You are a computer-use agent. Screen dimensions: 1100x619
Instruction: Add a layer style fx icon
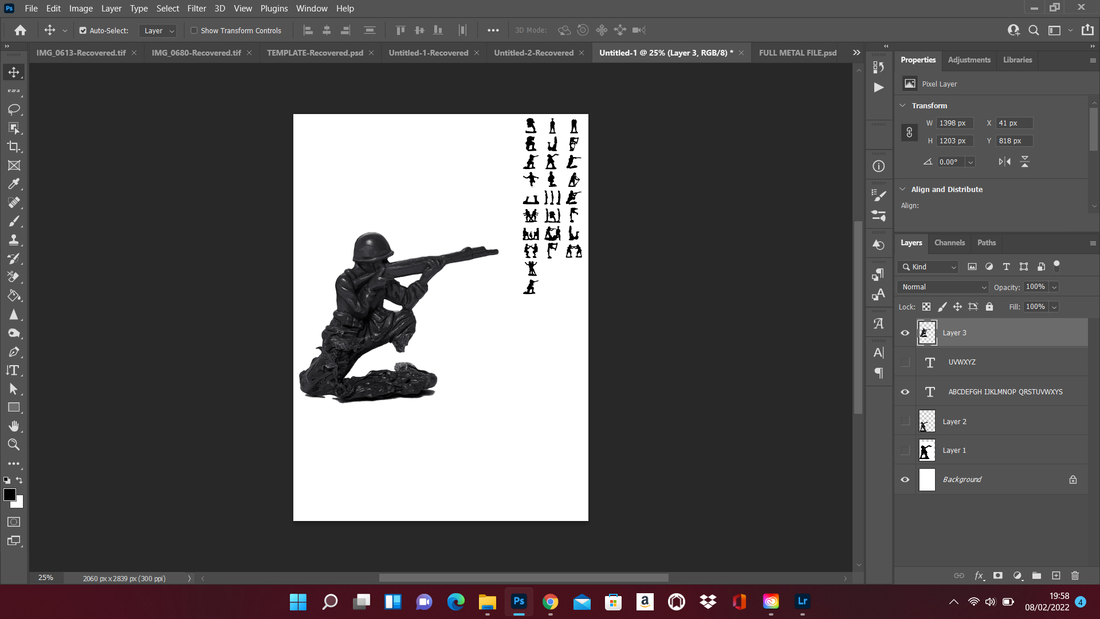point(979,575)
